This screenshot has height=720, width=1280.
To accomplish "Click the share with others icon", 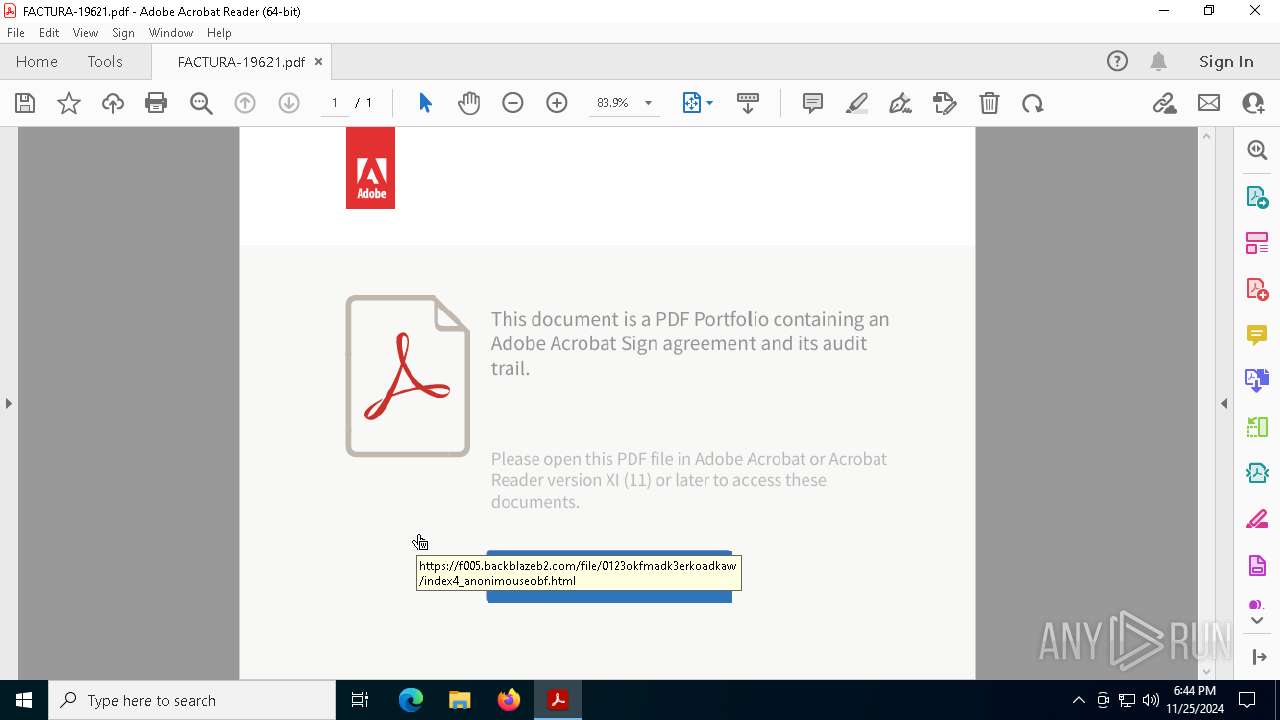I will point(1253,103).
